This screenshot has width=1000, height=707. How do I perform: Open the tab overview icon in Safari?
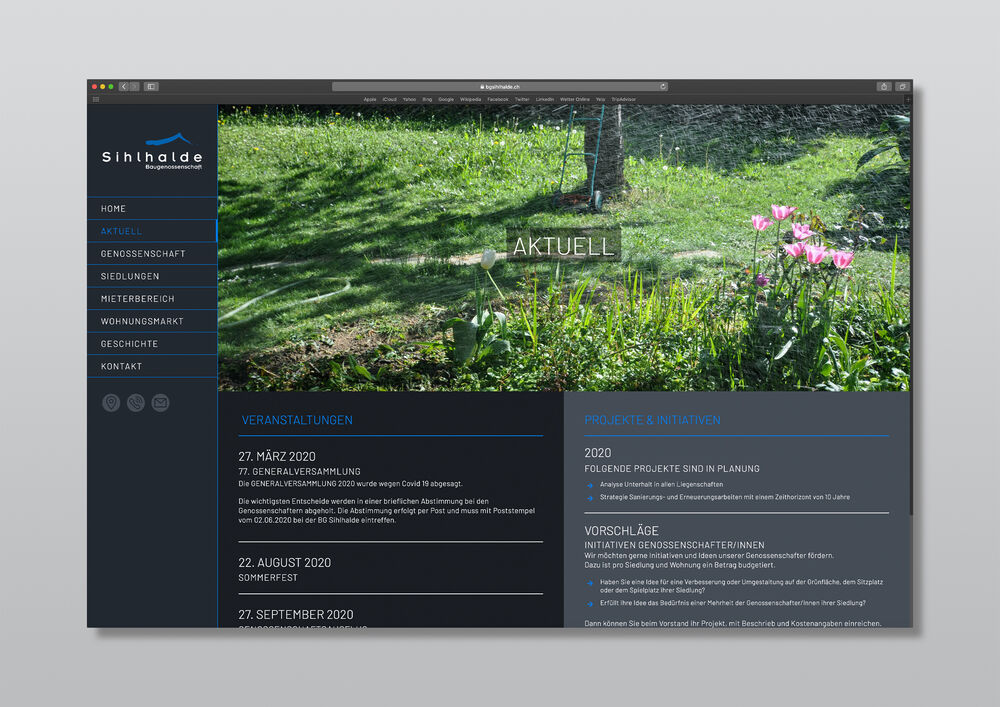(x=902, y=87)
